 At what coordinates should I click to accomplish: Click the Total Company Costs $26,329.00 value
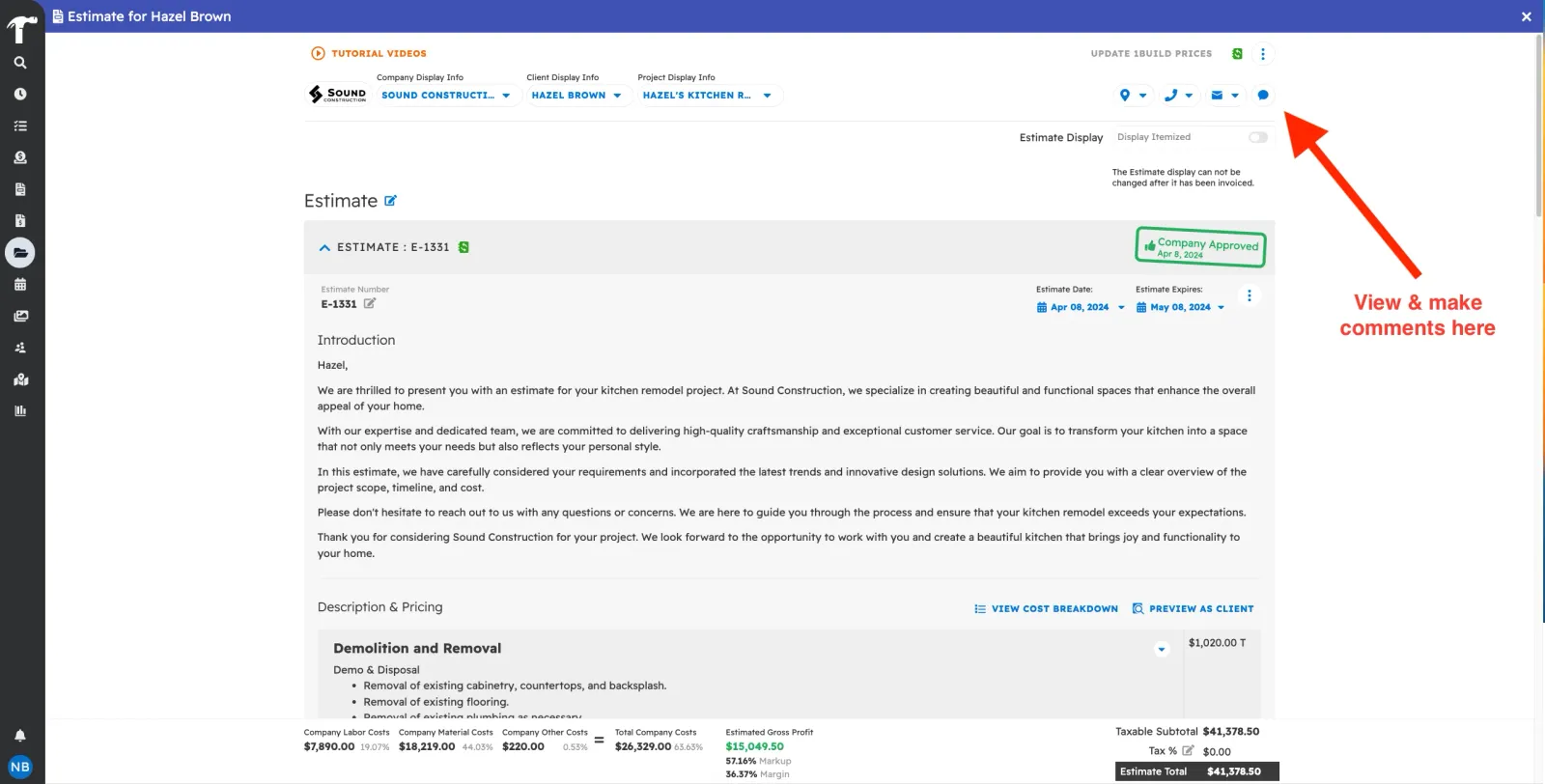(x=643, y=746)
